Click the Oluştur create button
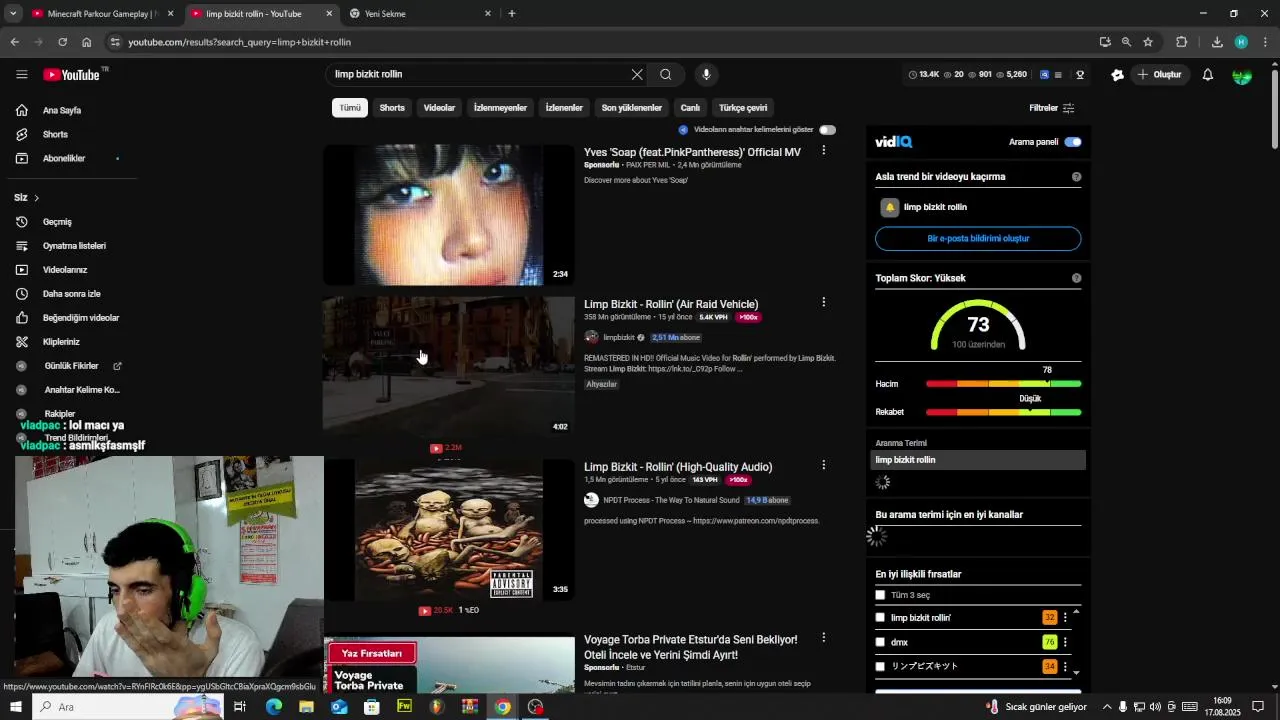 point(1159,75)
